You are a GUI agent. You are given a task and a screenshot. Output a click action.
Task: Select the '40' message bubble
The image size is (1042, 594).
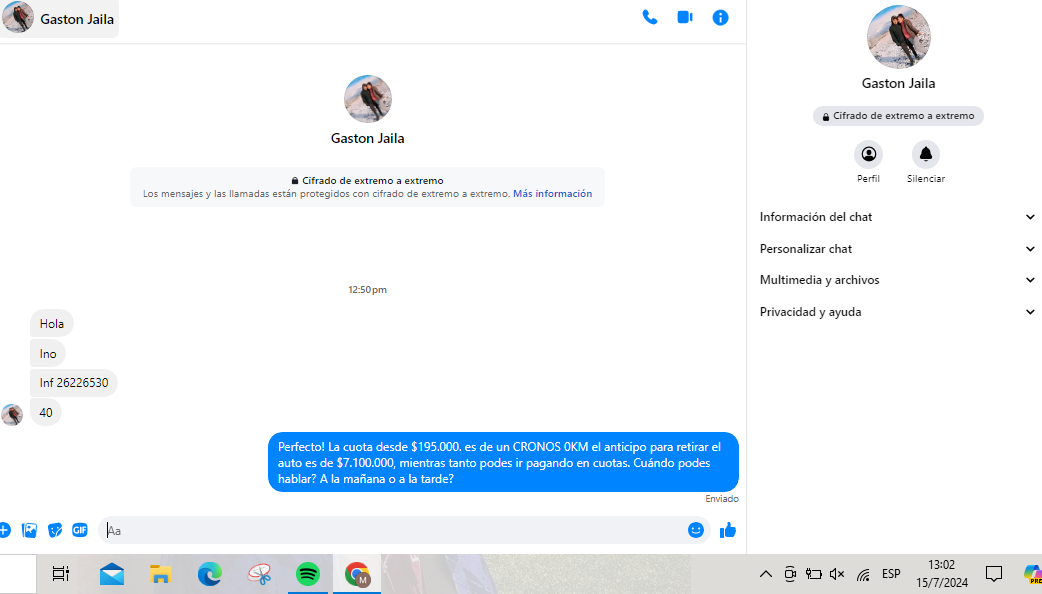coord(46,413)
